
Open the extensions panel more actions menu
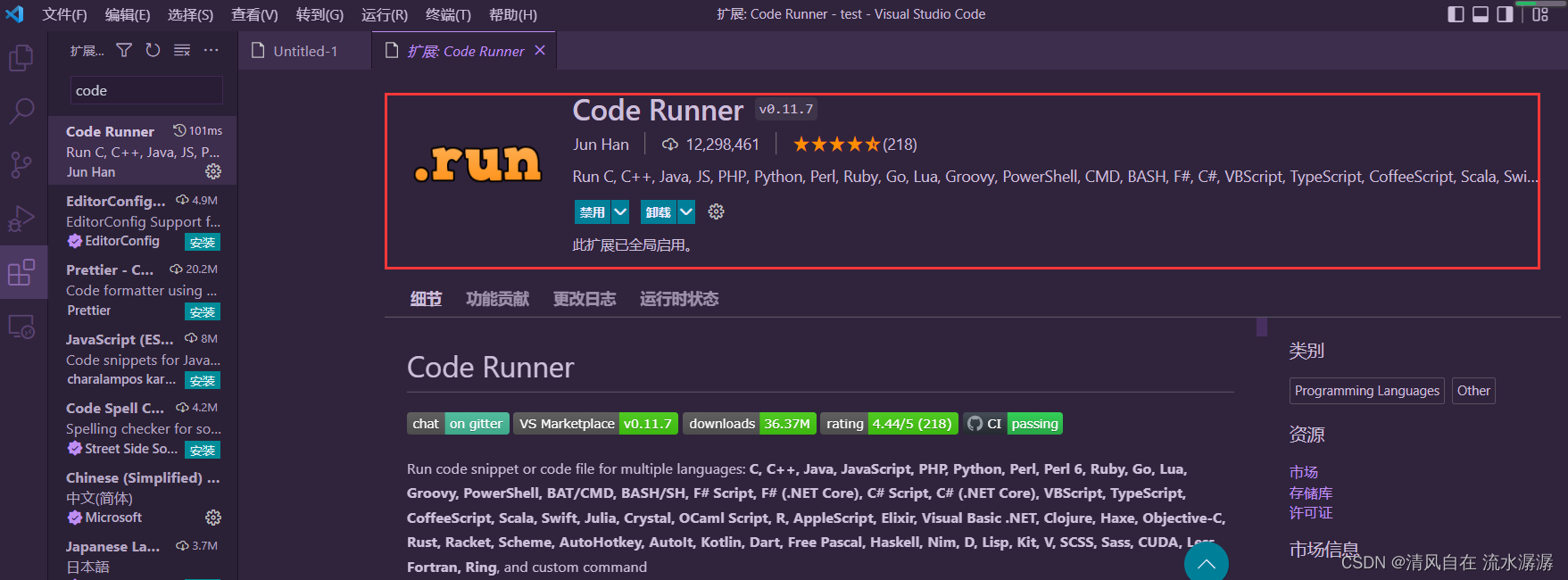click(211, 50)
